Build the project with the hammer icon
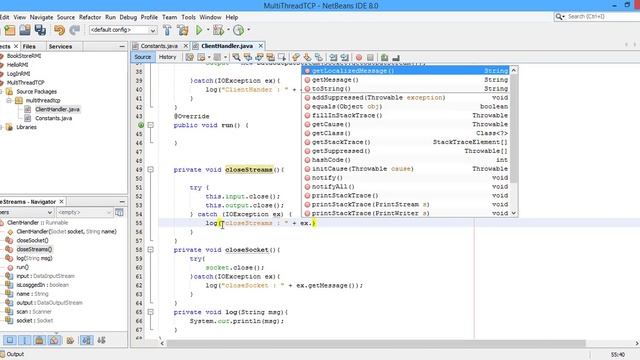640x360 pixels. click(x=167, y=30)
